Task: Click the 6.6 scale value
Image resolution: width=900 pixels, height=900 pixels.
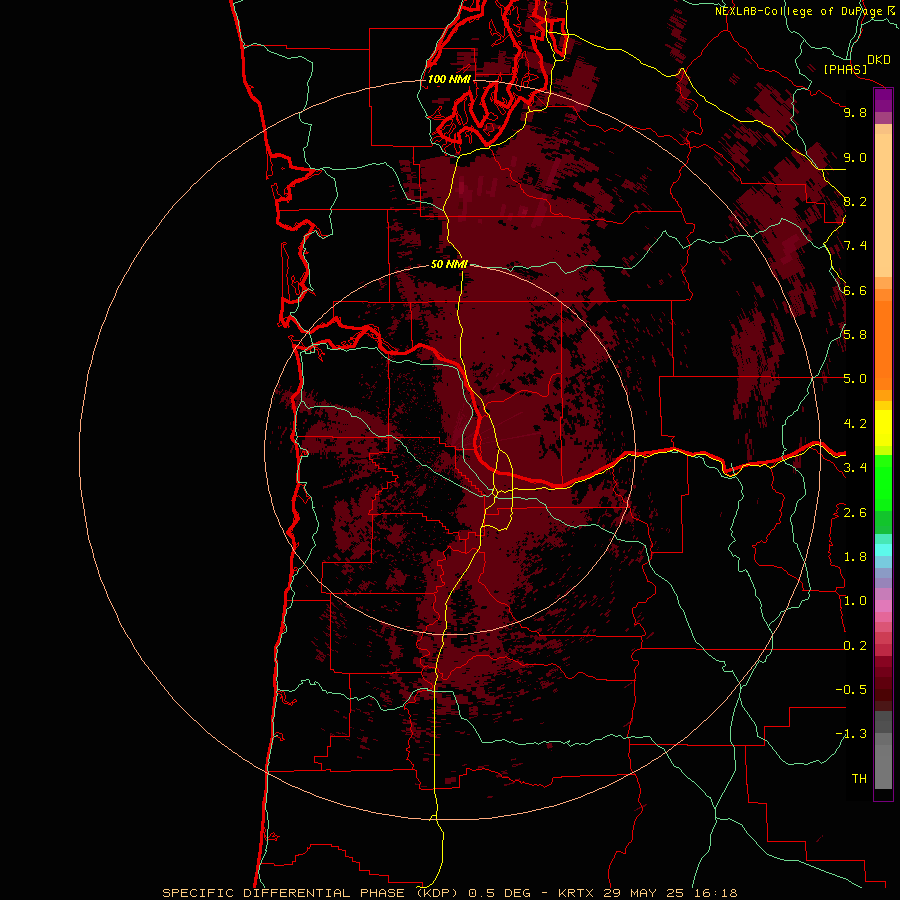Action: [855, 290]
